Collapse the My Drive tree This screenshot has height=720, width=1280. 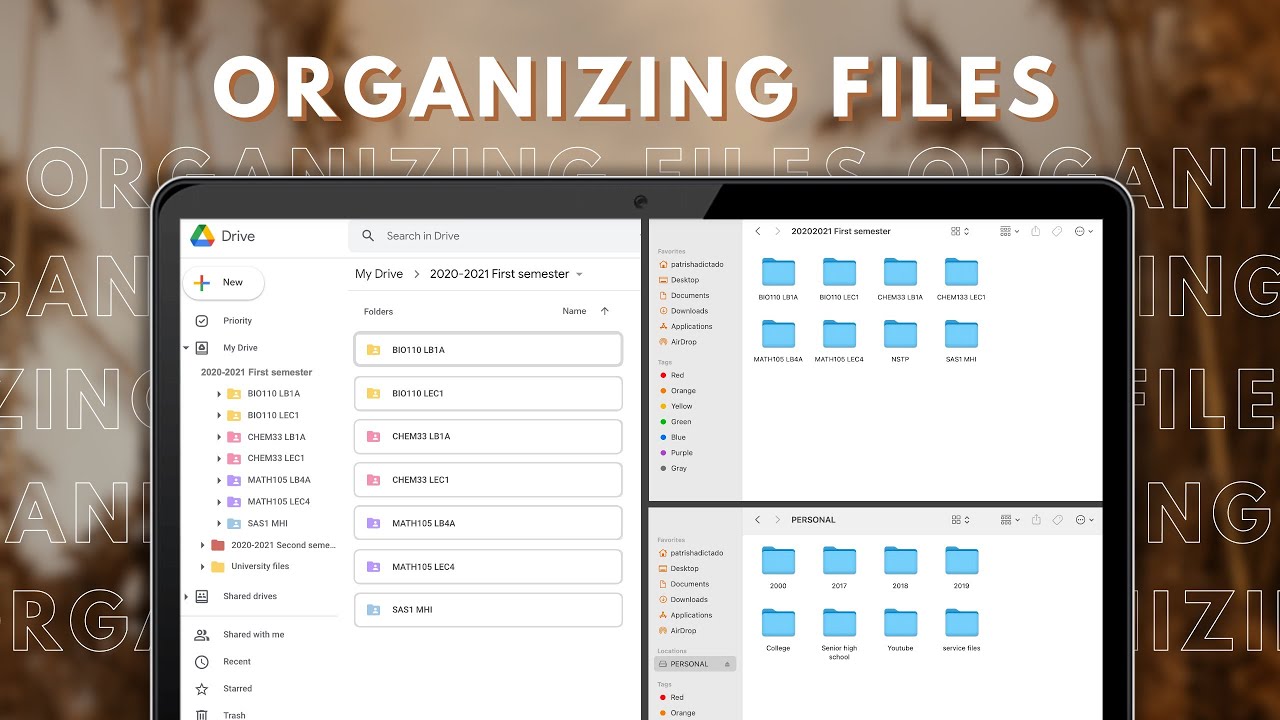(x=186, y=348)
